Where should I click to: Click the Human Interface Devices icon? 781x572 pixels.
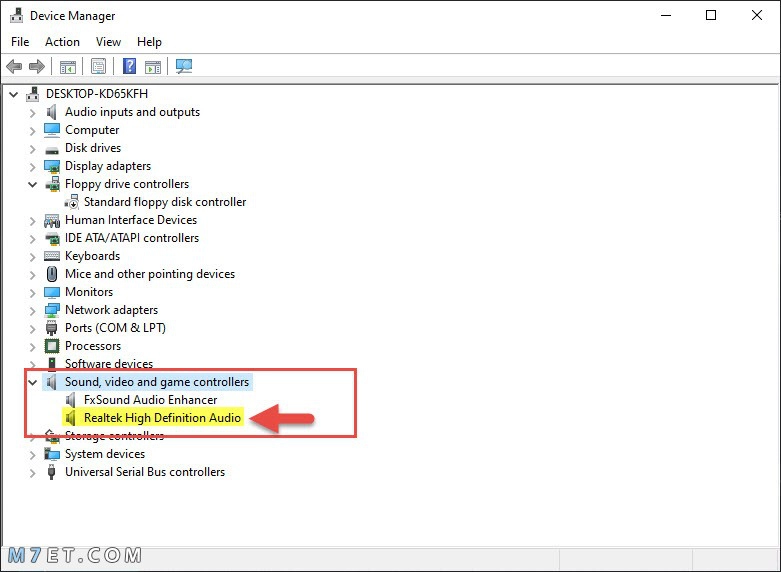pos(52,220)
